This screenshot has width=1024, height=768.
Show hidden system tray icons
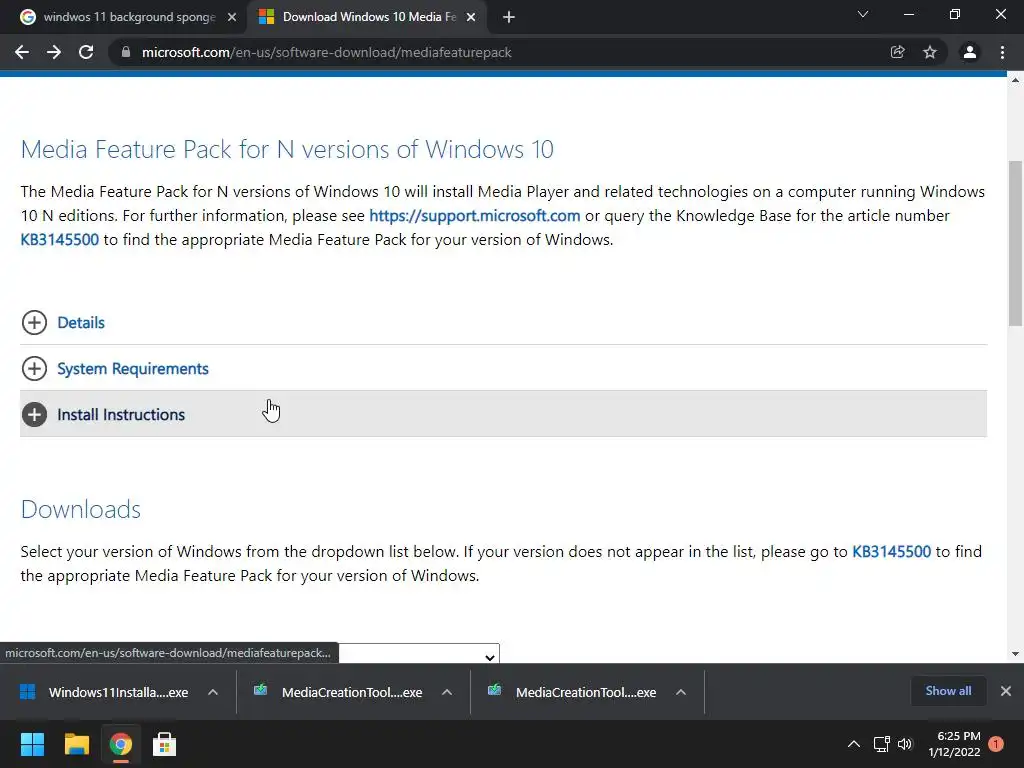[x=854, y=744]
